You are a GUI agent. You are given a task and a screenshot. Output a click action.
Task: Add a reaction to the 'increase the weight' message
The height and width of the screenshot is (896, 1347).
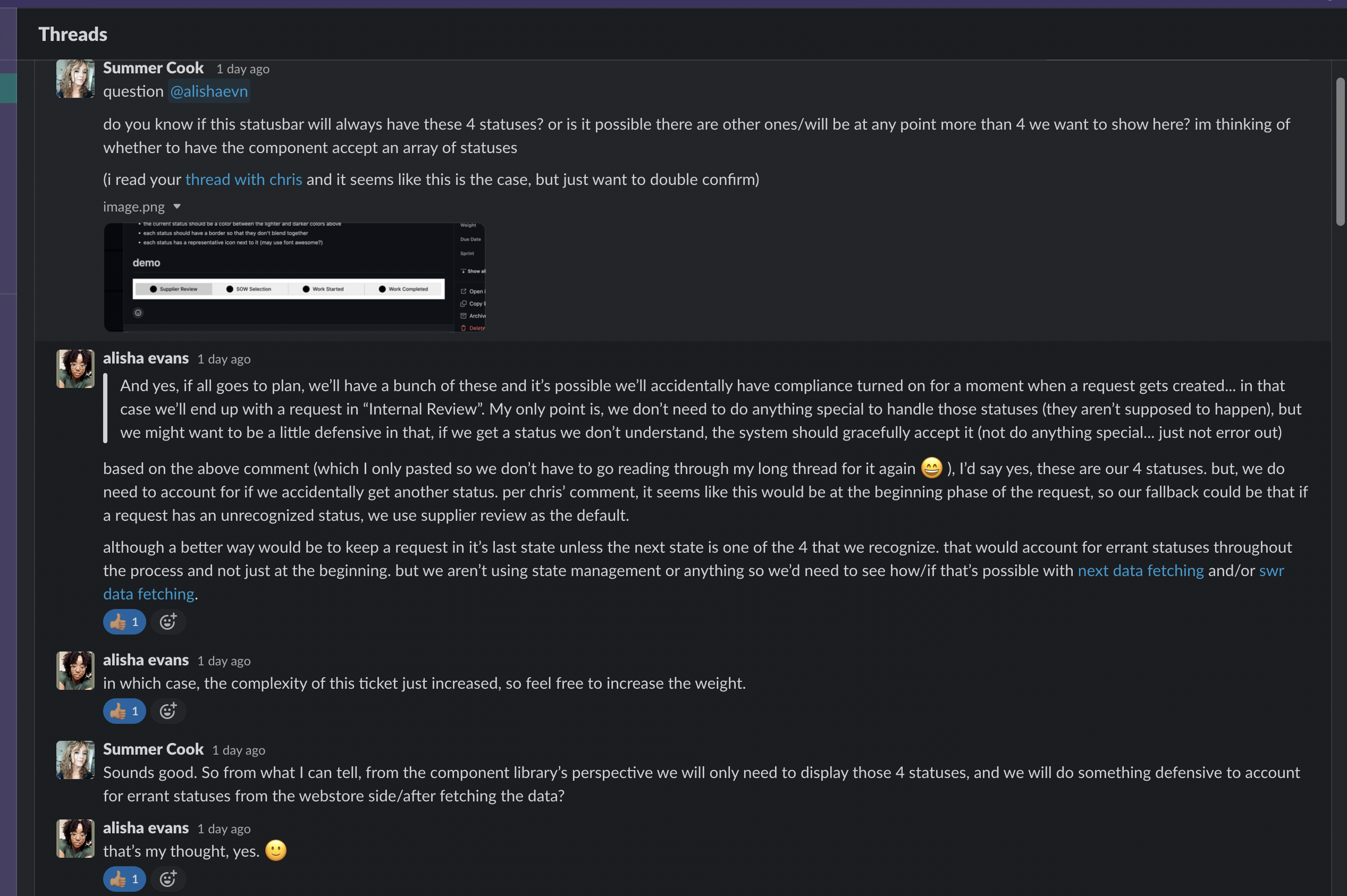point(168,711)
